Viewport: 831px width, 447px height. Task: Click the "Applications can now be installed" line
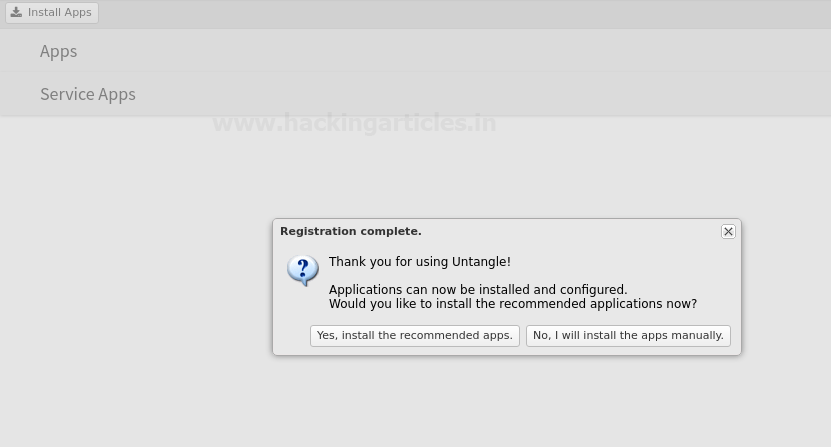coord(477,290)
